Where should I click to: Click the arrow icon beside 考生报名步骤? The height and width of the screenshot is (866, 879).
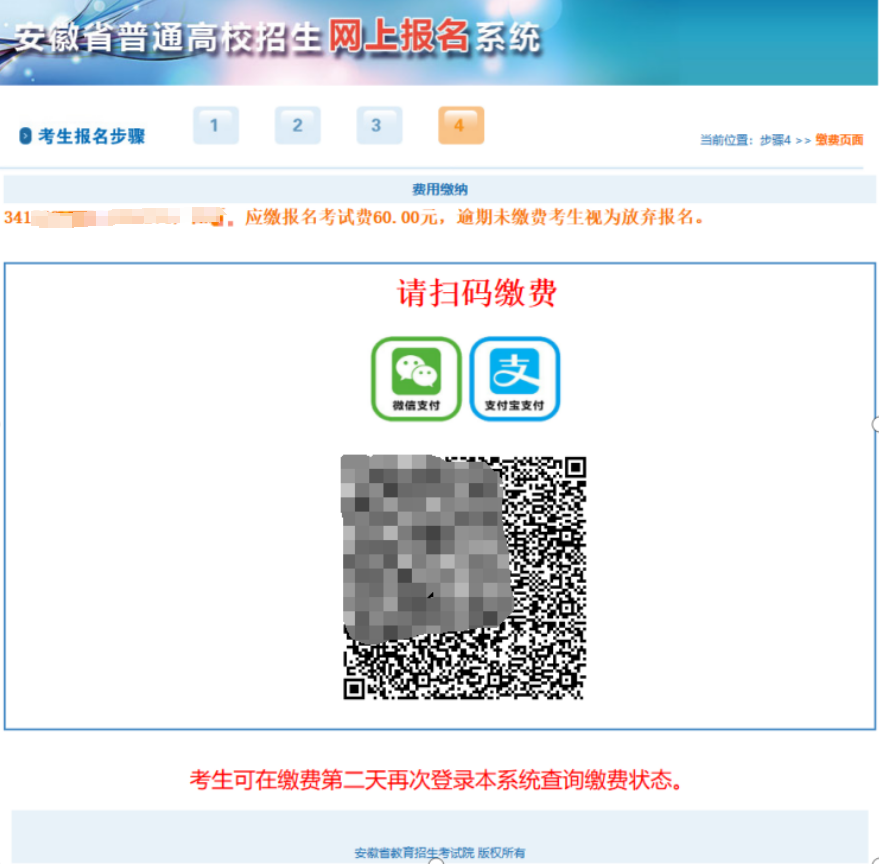(26, 136)
